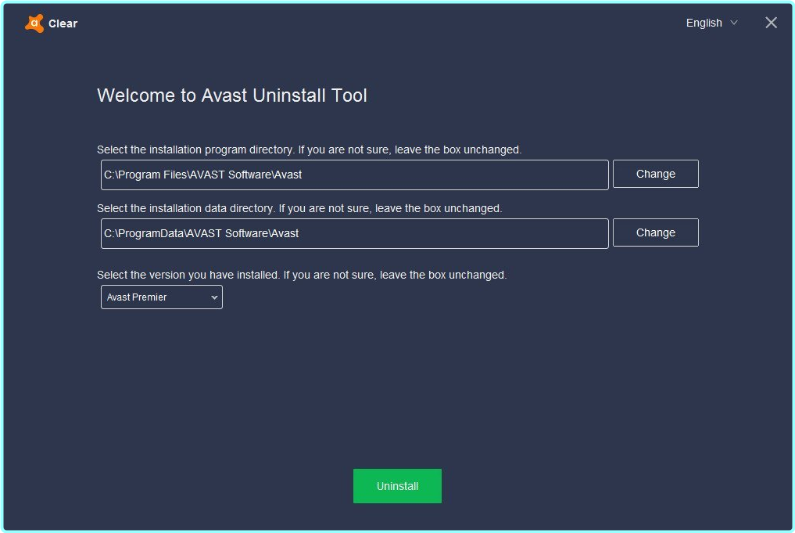Change the installation program directory
Viewport: 795px width, 533px height.
point(656,174)
